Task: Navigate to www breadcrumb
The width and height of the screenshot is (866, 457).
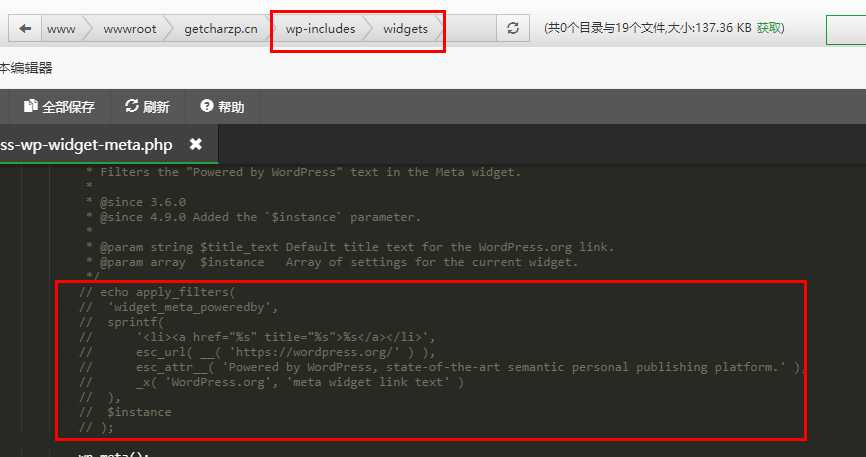Action: [x=61, y=29]
